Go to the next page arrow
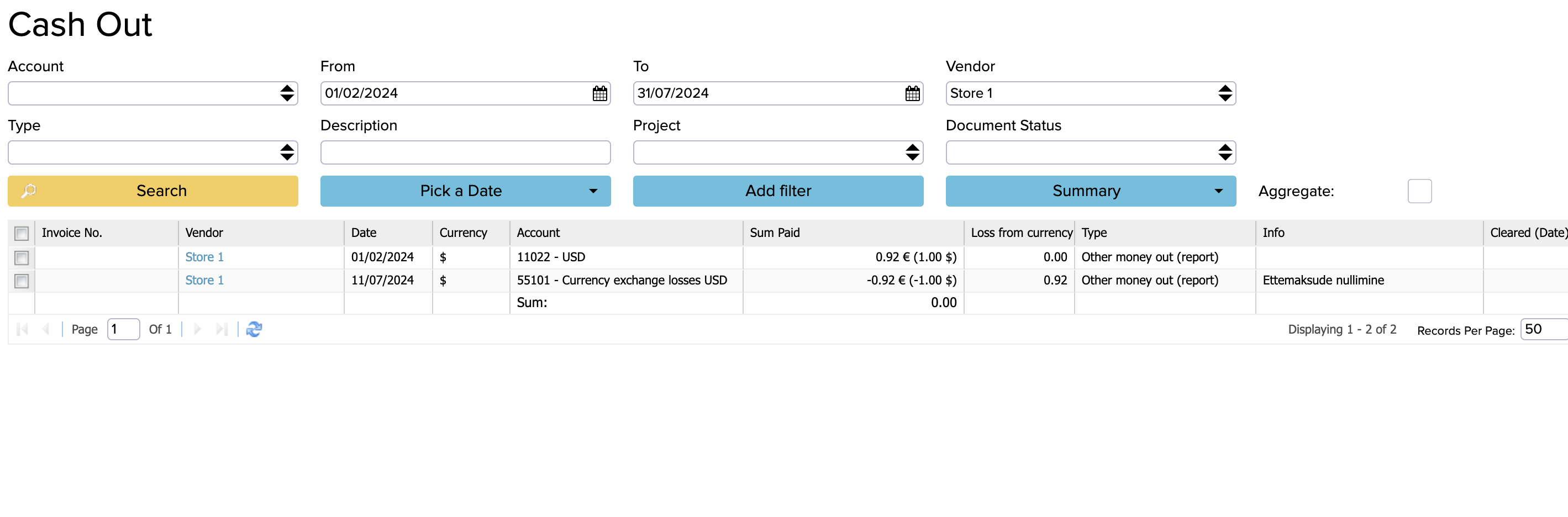Screen dimensions: 1568x517 [197, 329]
